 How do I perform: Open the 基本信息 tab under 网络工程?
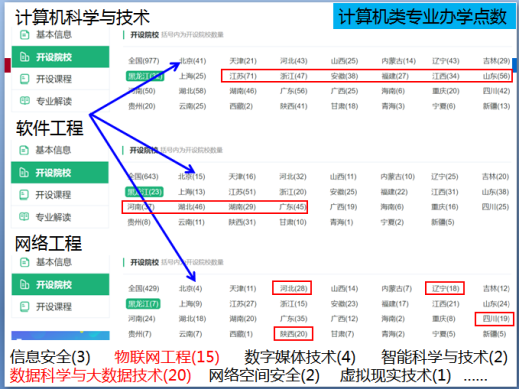pyautogui.click(x=60, y=262)
